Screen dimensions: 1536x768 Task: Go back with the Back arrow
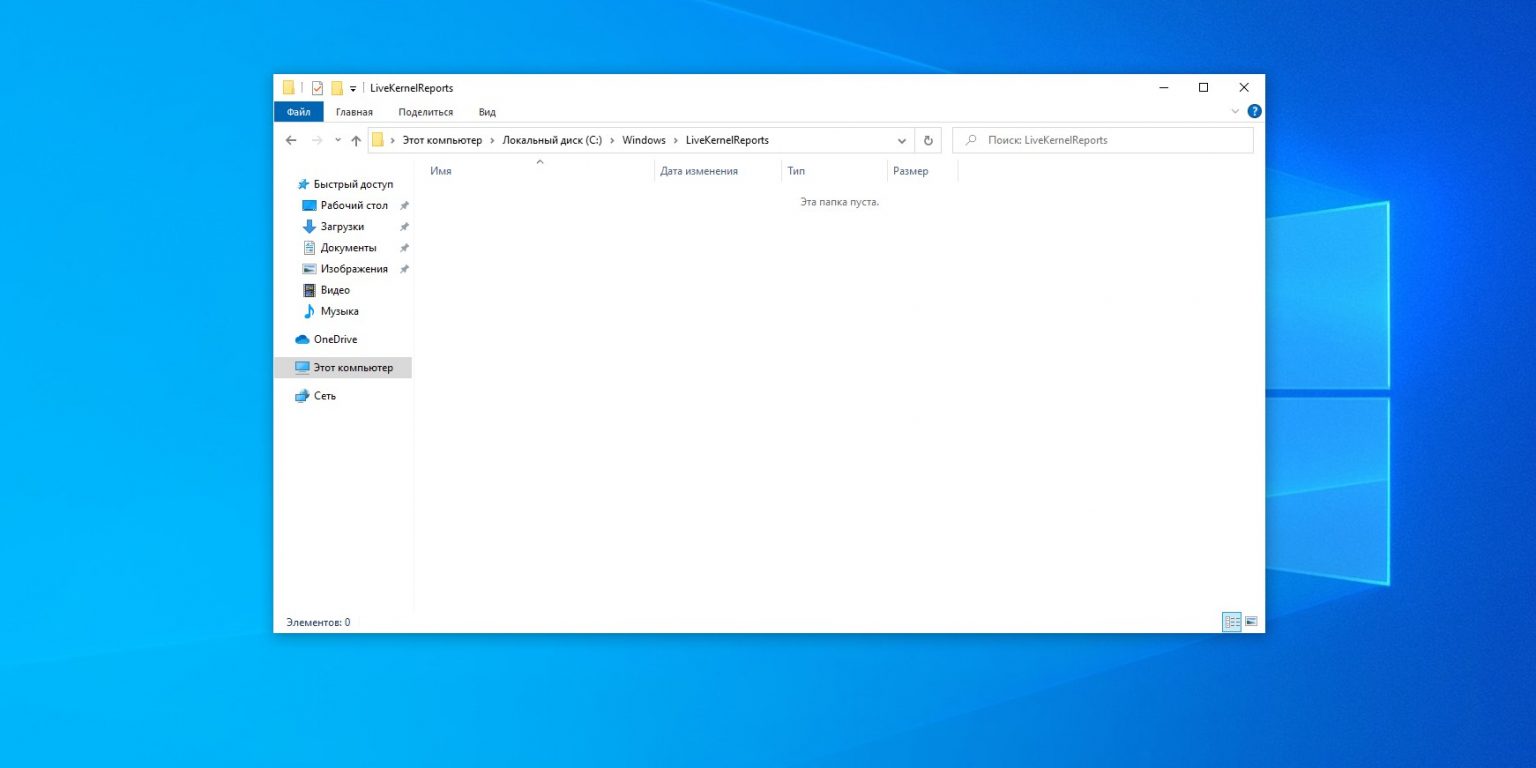point(291,140)
